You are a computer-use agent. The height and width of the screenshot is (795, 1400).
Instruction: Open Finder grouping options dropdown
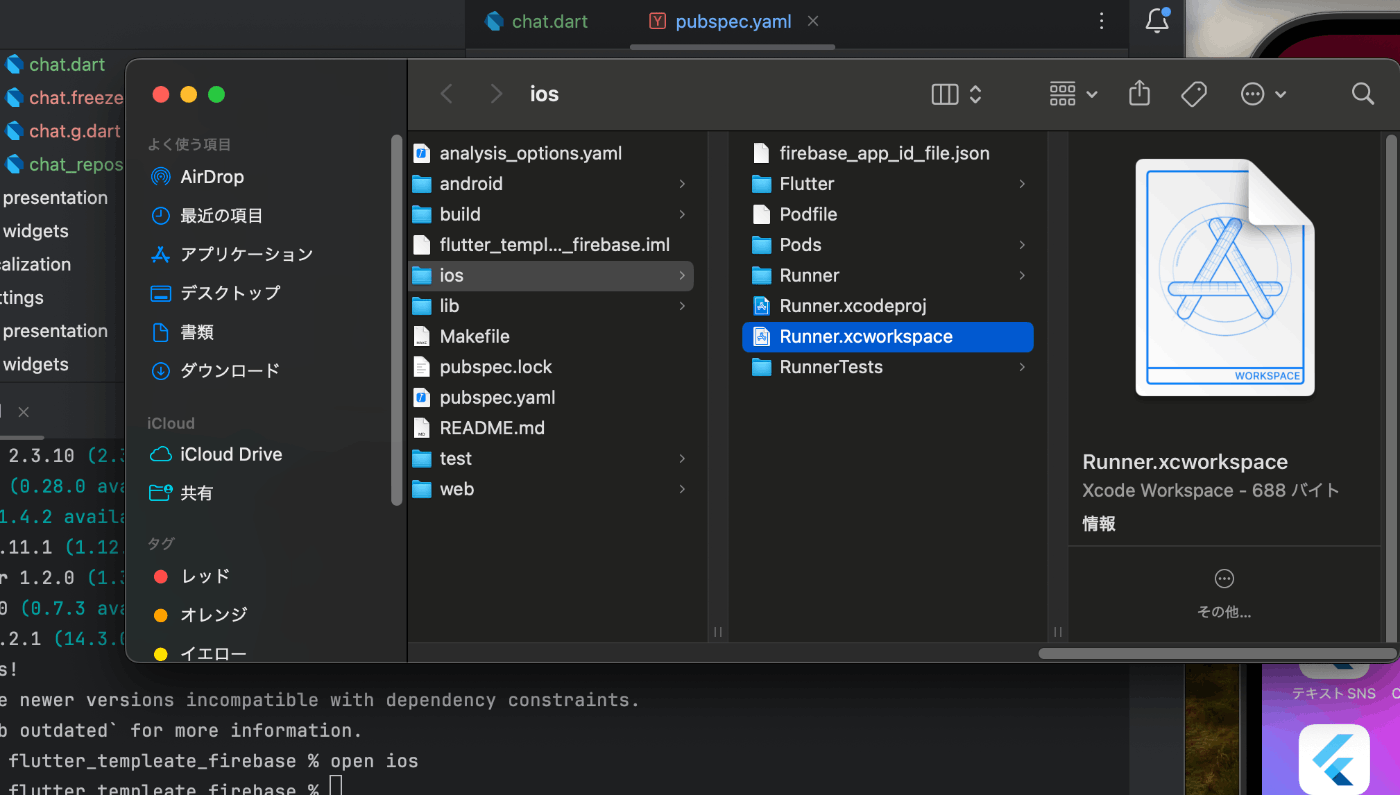[1073, 94]
